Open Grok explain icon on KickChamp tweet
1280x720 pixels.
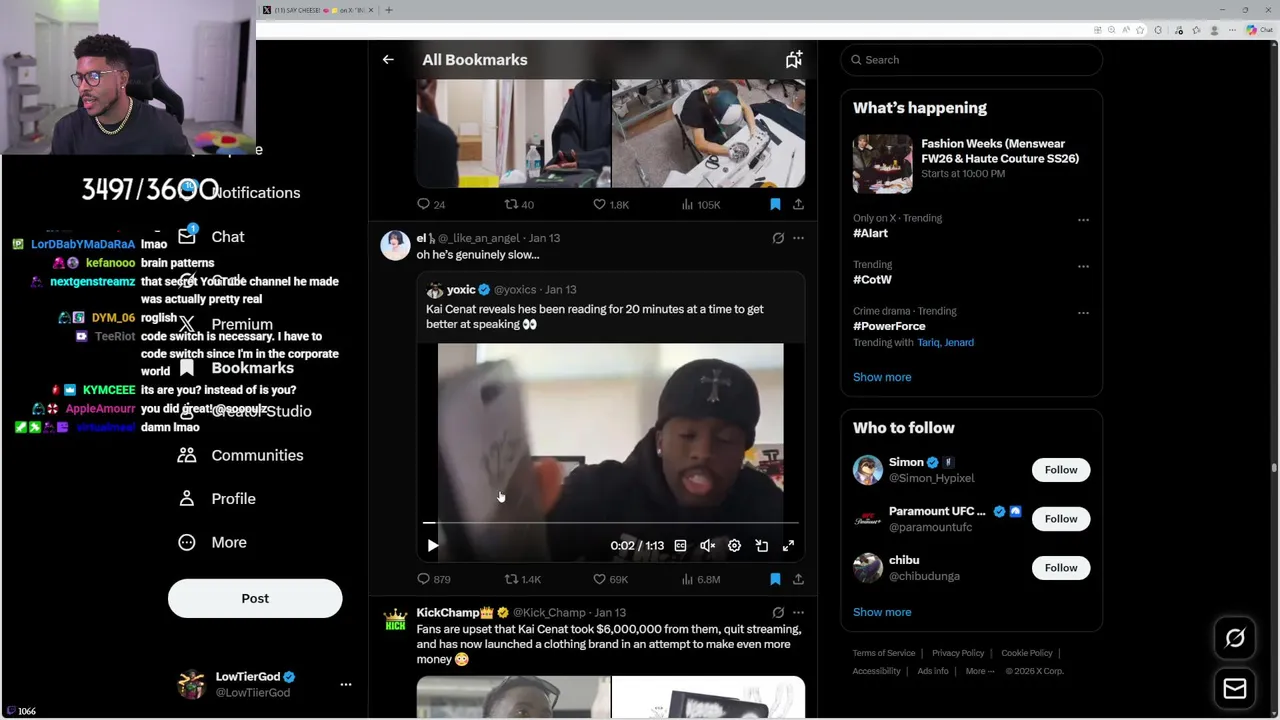[x=778, y=612]
